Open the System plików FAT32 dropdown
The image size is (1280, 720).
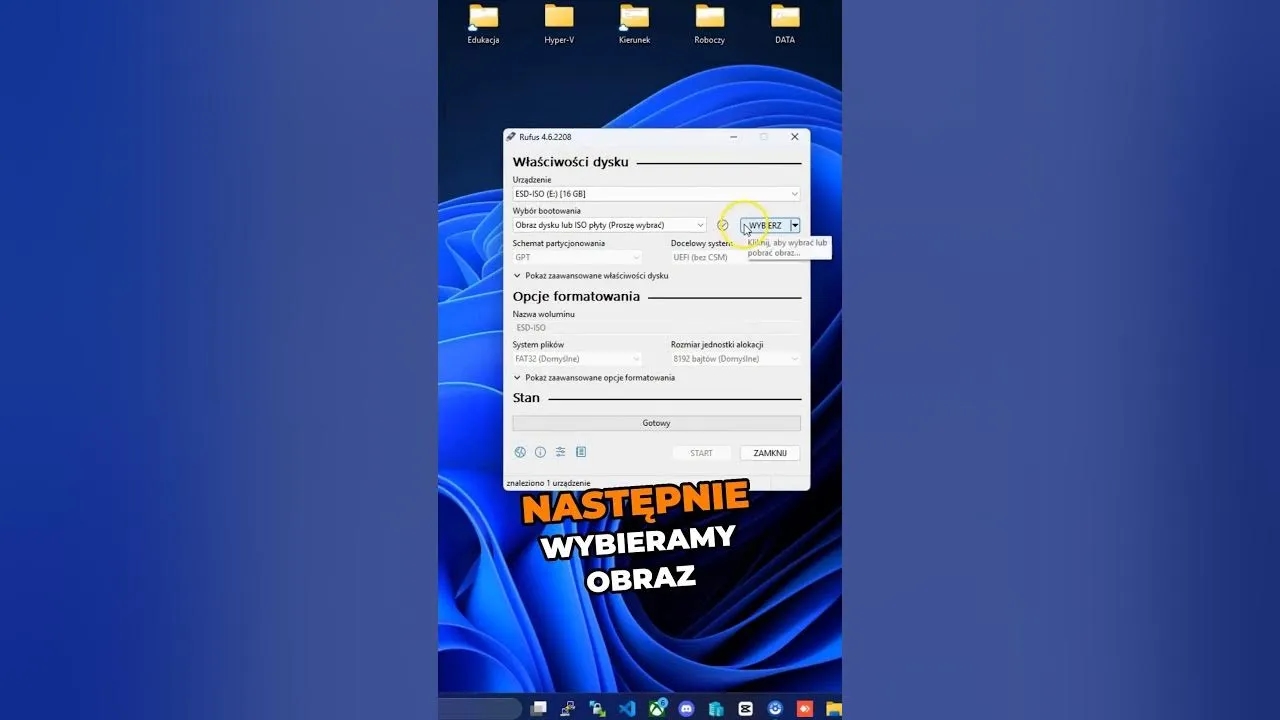578,358
